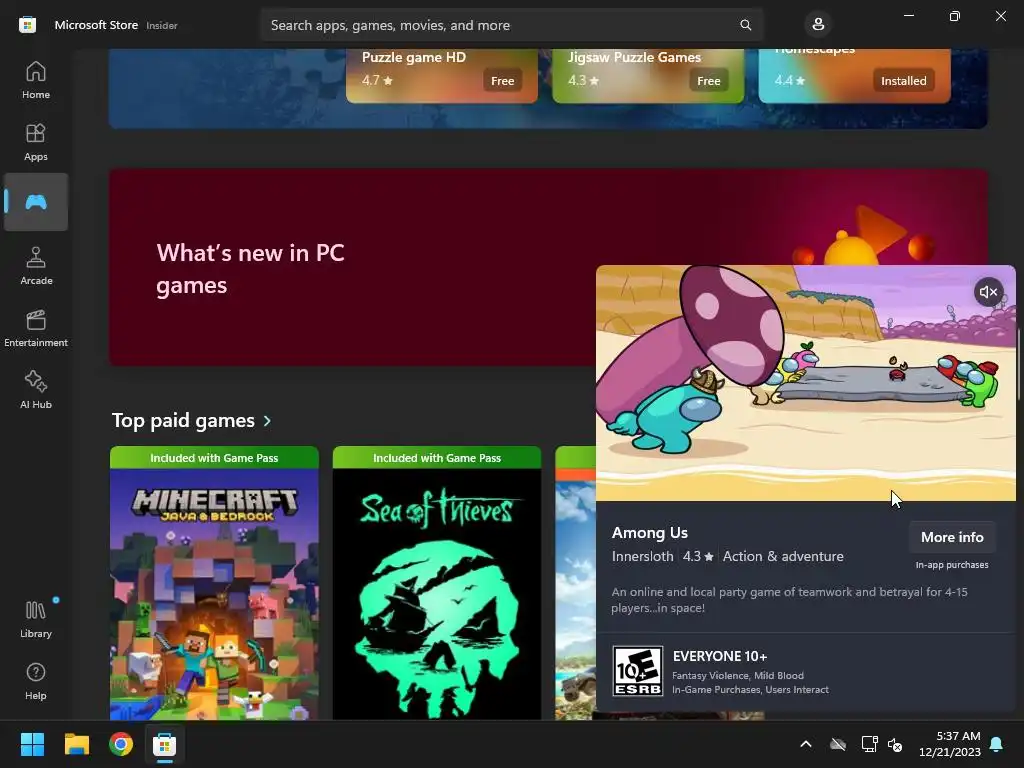
Task: Click the Innersloth publisher name
Action: tap(643, 556)
